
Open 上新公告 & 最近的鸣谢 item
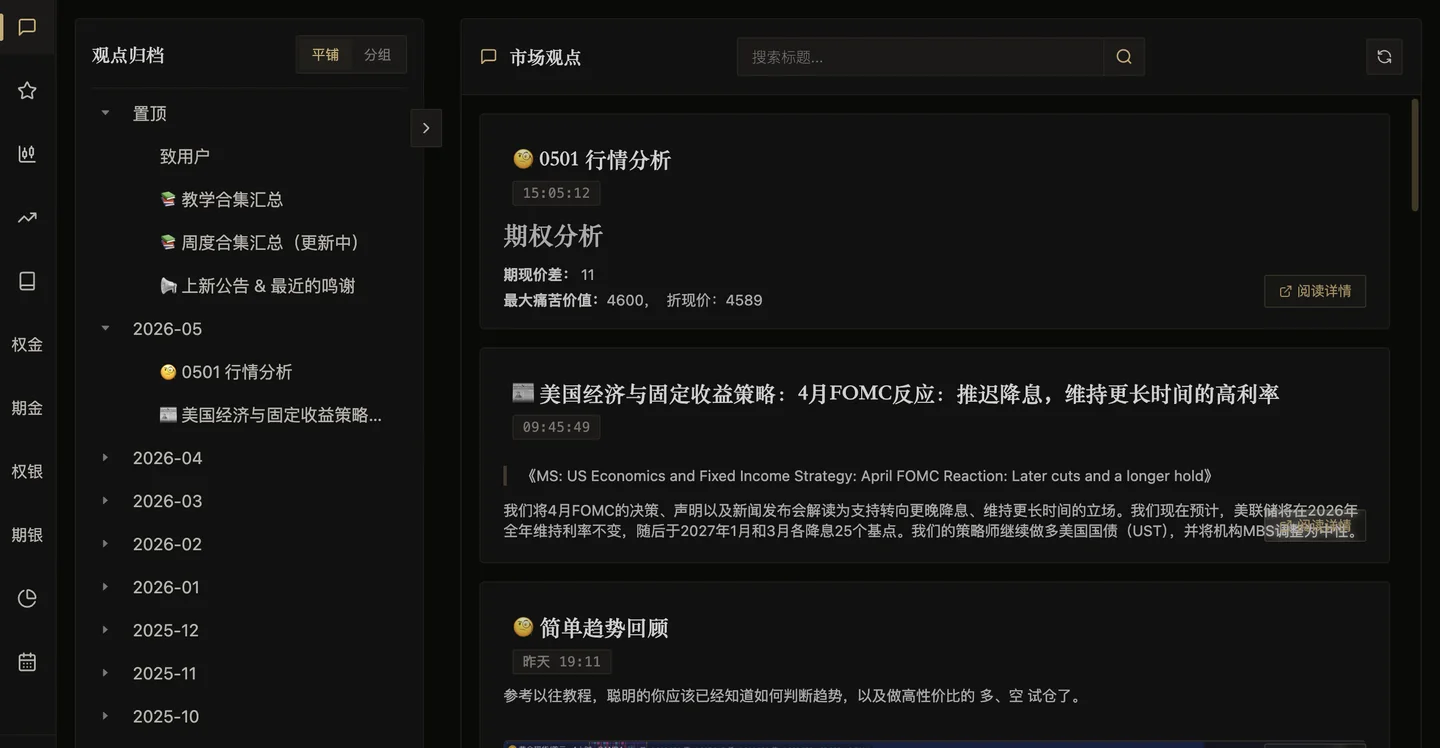258,286
